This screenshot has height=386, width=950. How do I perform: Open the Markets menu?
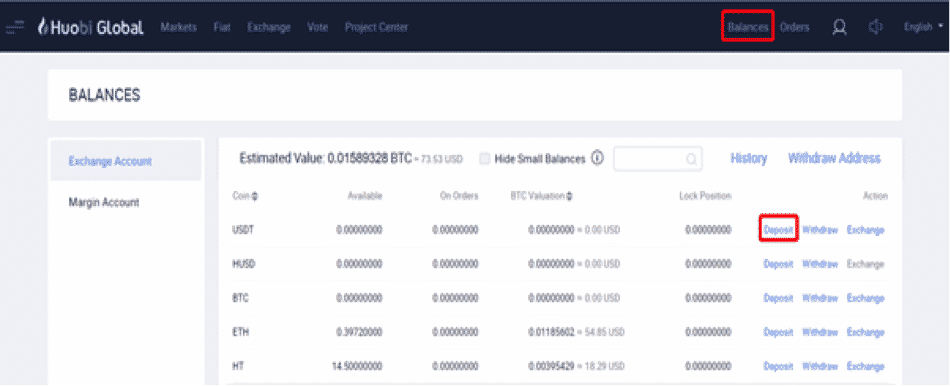(x=179, y=27)
